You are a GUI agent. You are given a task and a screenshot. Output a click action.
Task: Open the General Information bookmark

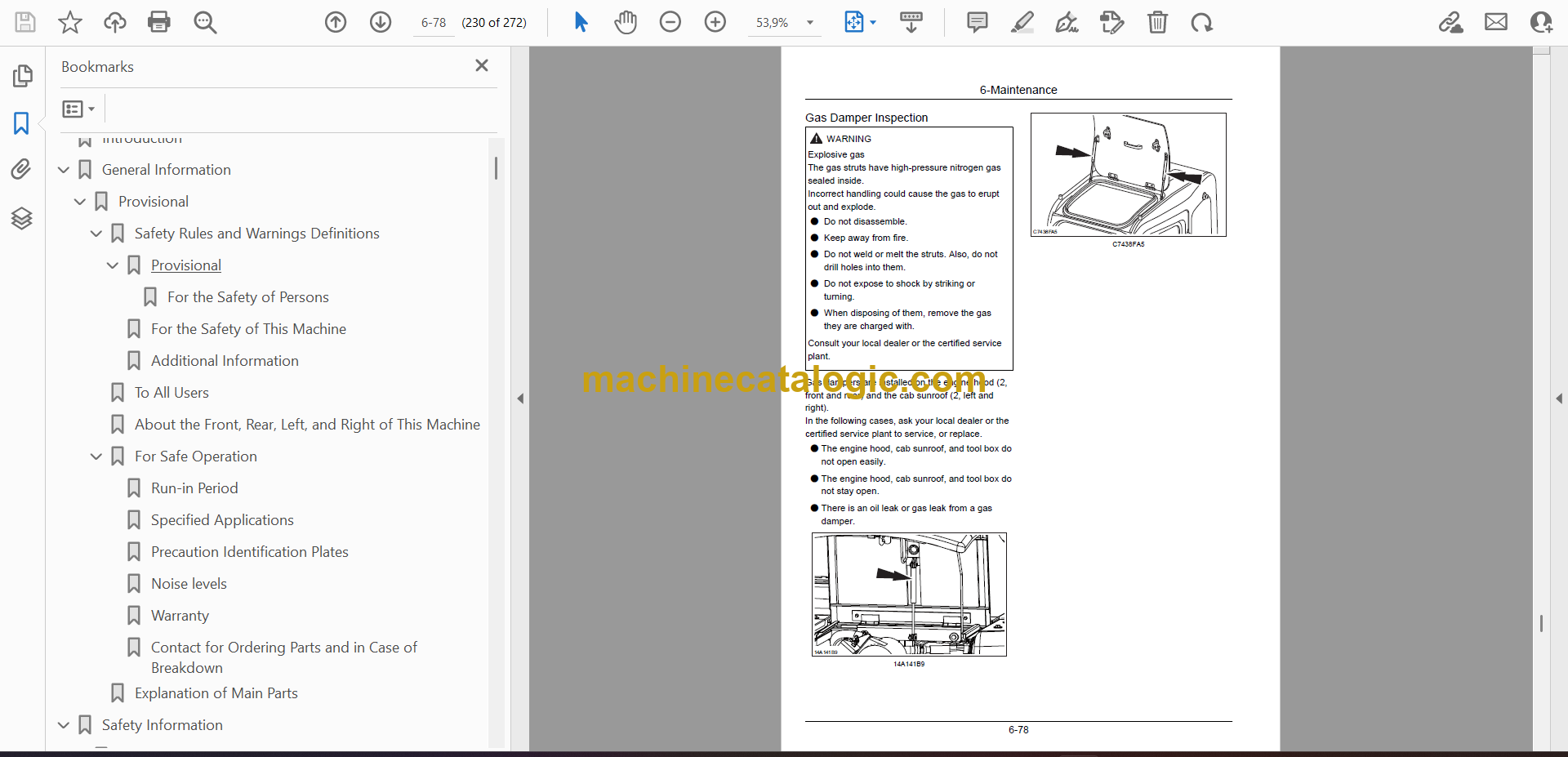coord(166,170)
